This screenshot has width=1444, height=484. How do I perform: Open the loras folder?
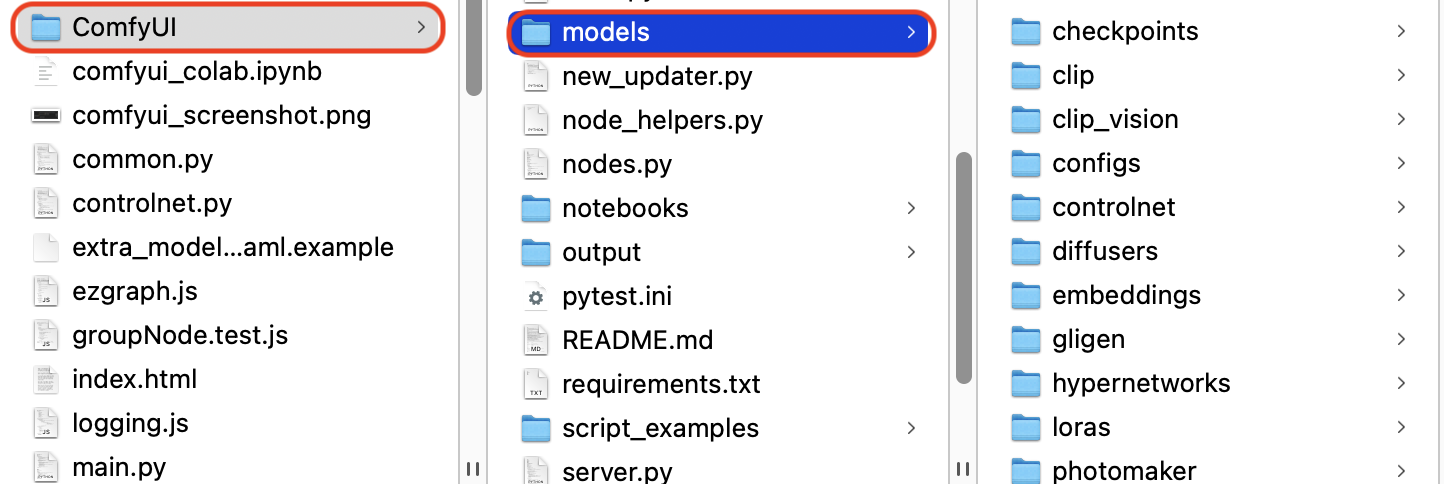[x=1081, y=428]
